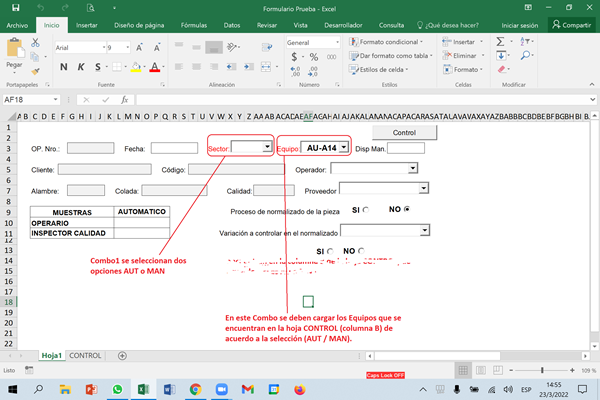This screenshot has height=400, width=600.
Task: Click the Compartir button
Action: pos(571,23)
